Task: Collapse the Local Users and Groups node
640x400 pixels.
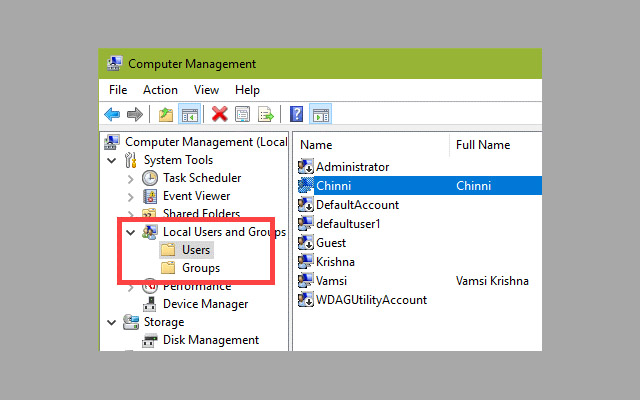Action: click(x=130, y=232)
